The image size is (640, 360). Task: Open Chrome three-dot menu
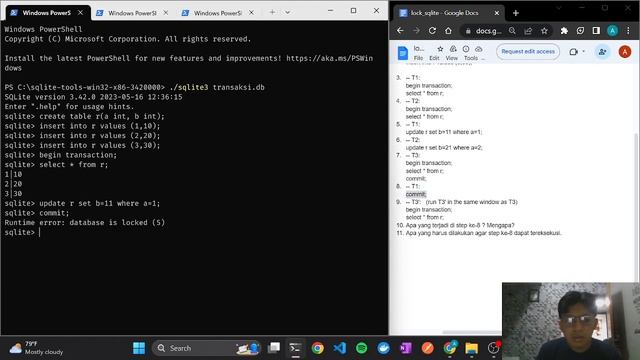pyautogui.click(x=628, y=31)
